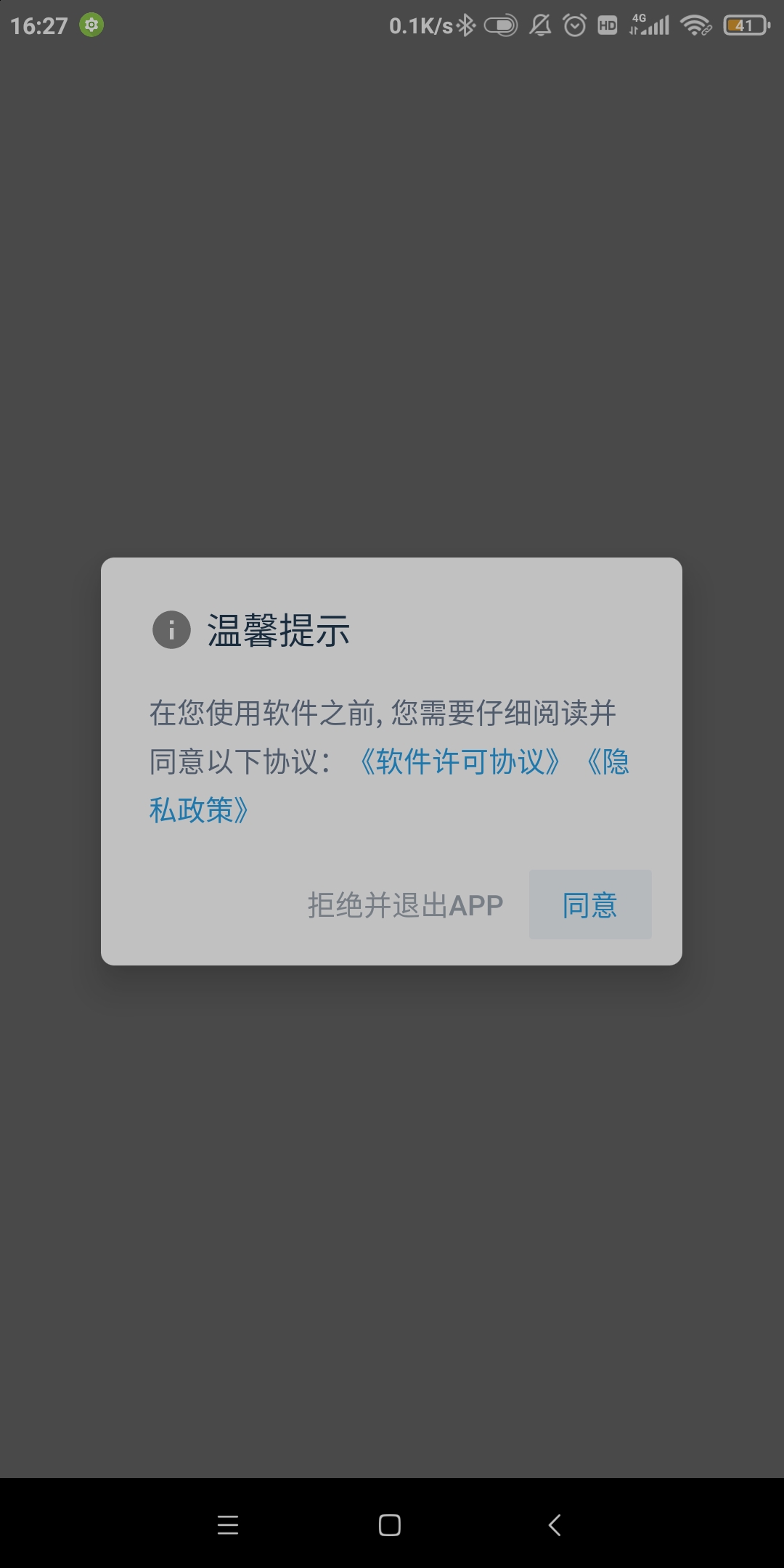Tap the Android back navigation arrow
The image size is (784, 1568).
pos(555,1524)
